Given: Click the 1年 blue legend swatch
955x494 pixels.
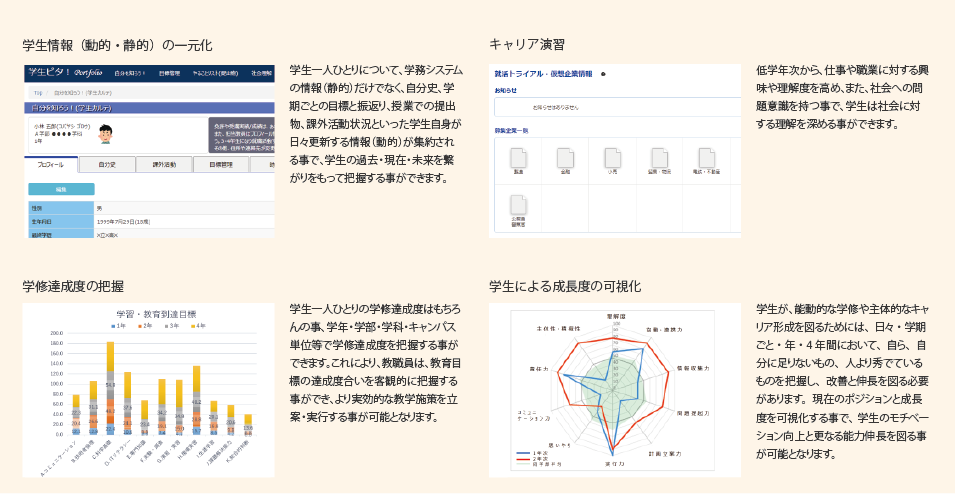Looking at the screenshot, I should (x=112, y=326).
